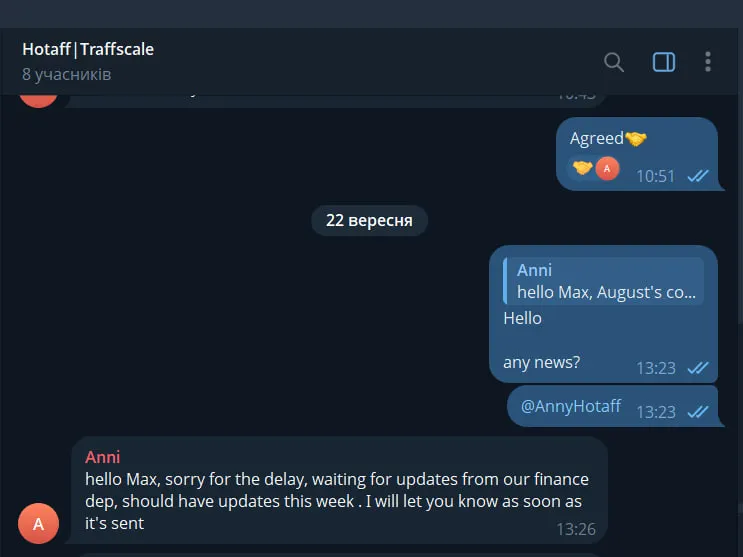Click partially hidden avatar at top left
The width and height of the screenshot is (743, 557).
38,101
